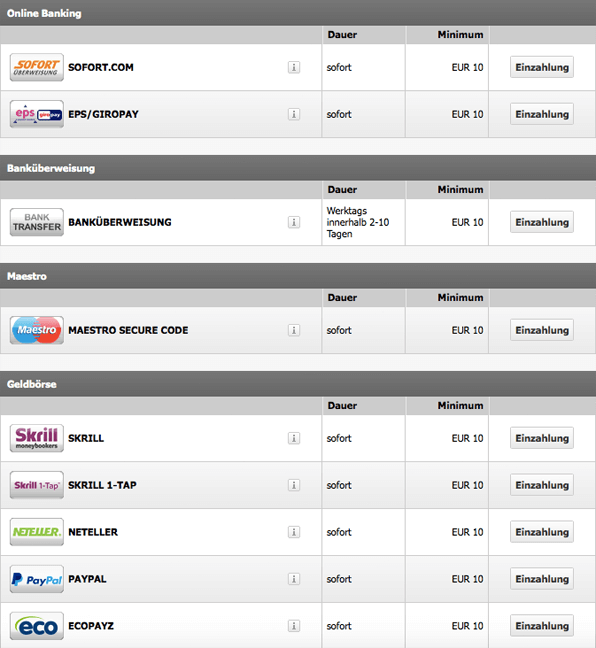The height and width of the screenshot is (648, 596).
Task: Click the Bank Transfer logo
Action: [x=37, y=222]
